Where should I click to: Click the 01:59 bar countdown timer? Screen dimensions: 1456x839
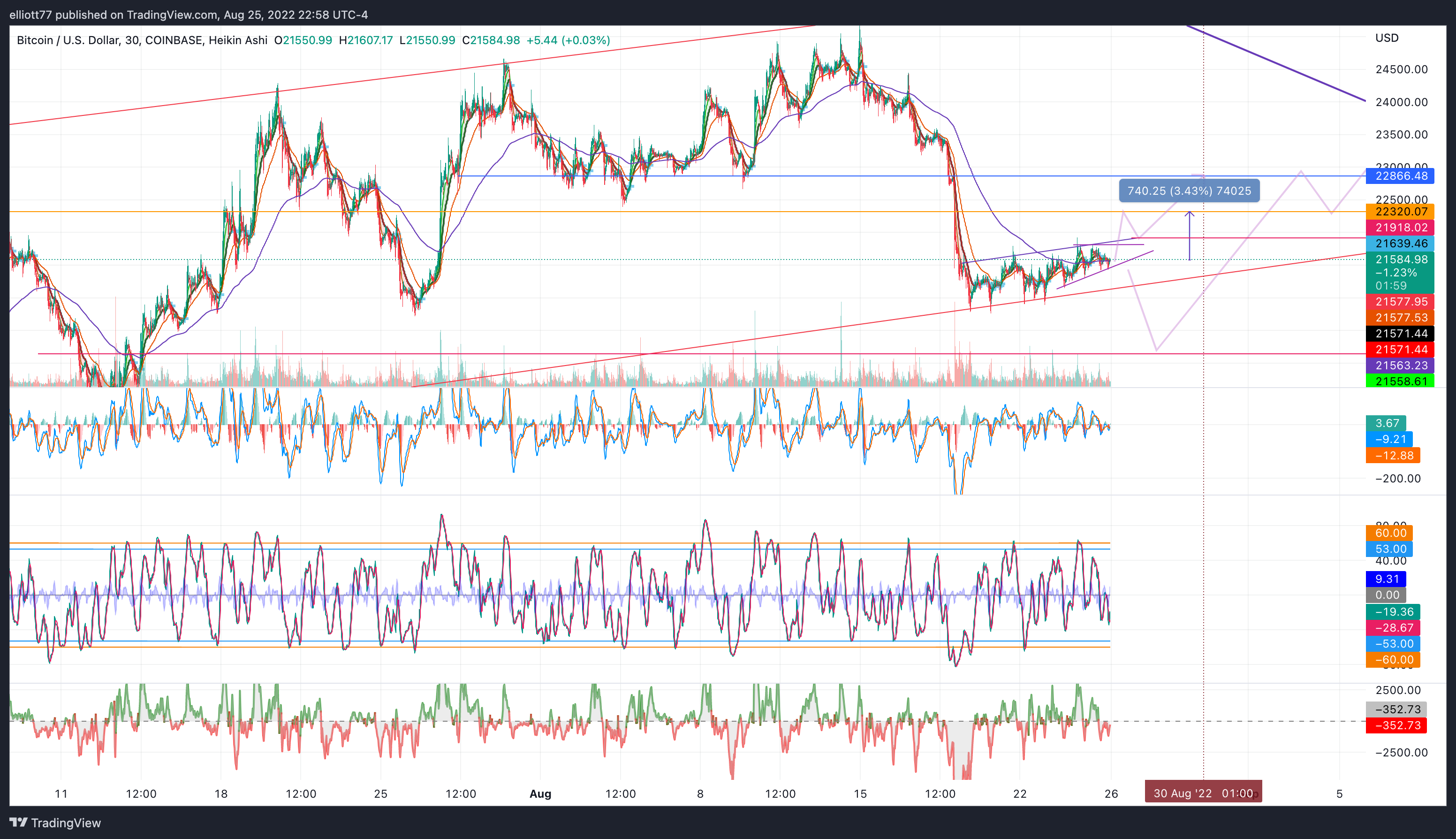coord(1391,286)
